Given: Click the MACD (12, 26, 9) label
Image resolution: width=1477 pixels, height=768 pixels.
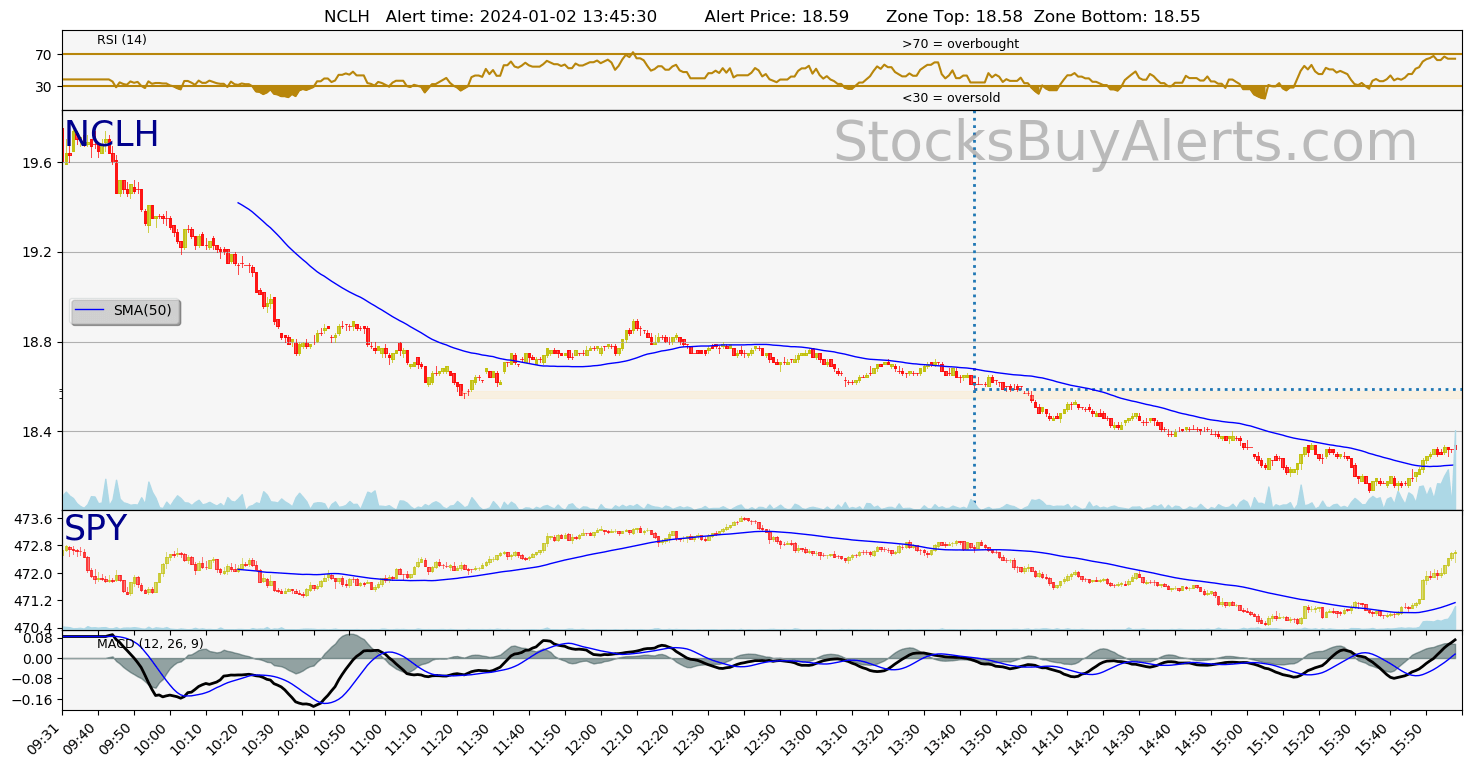Looking at the screenshot, I should [150, 644].
